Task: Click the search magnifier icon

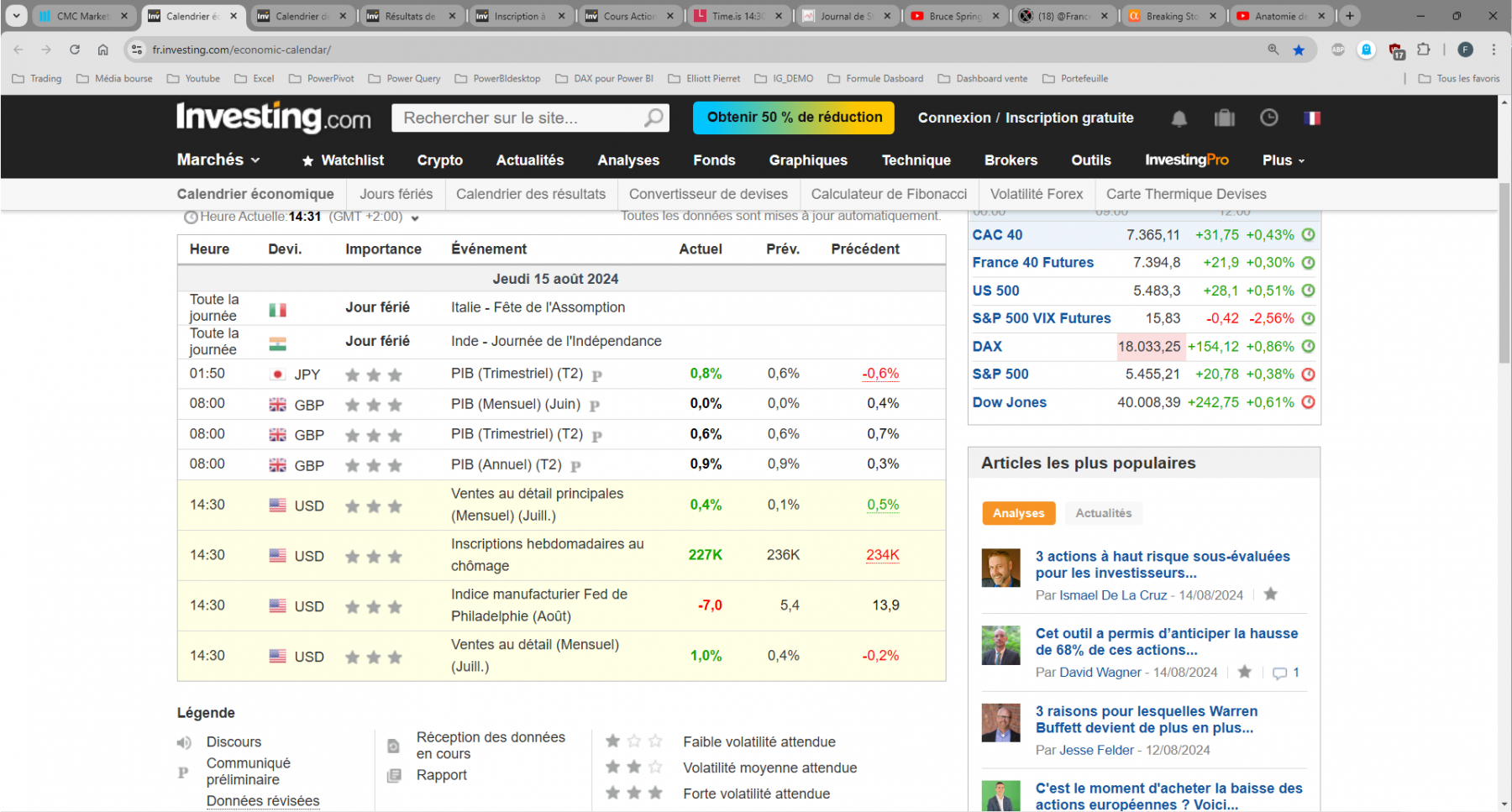Action: [x=654, y=118]
